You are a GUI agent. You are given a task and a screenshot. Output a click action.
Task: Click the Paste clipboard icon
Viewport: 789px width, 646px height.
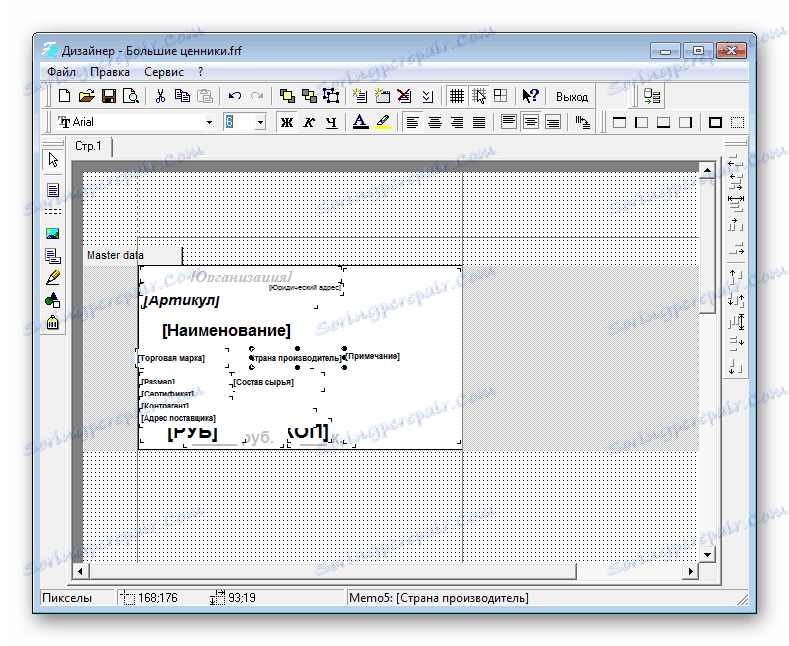204,96
